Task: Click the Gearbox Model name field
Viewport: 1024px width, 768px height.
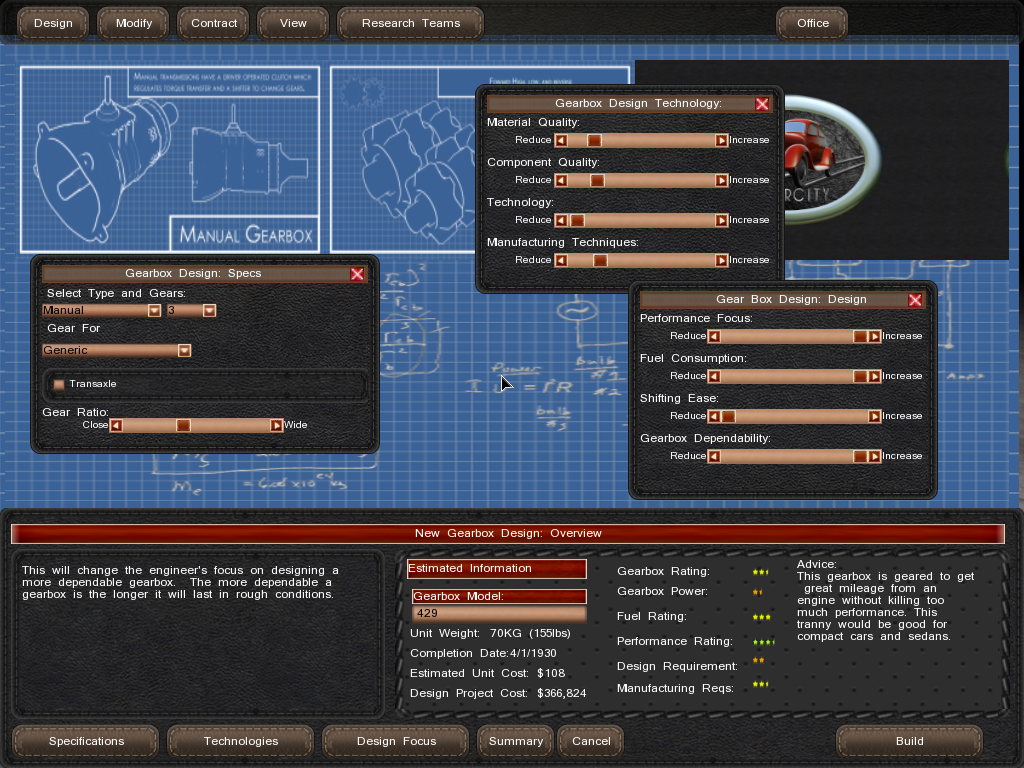Action: pos(498,613)
